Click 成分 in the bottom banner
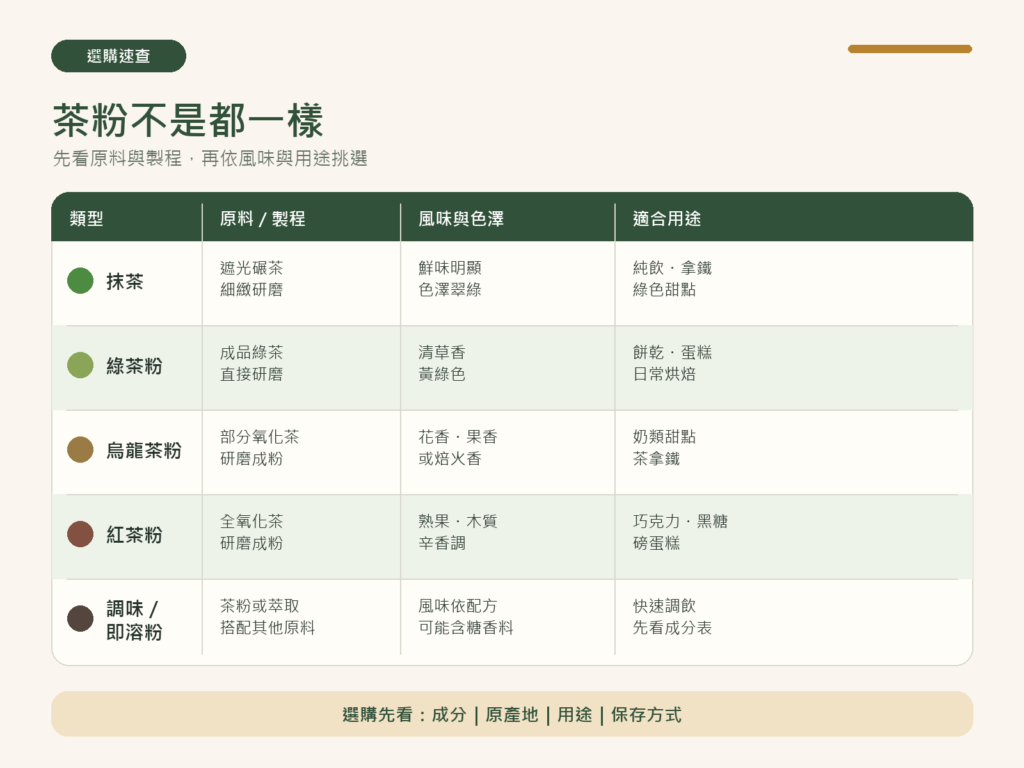This screenshot has width=1024, height=768. click(449, 714)
